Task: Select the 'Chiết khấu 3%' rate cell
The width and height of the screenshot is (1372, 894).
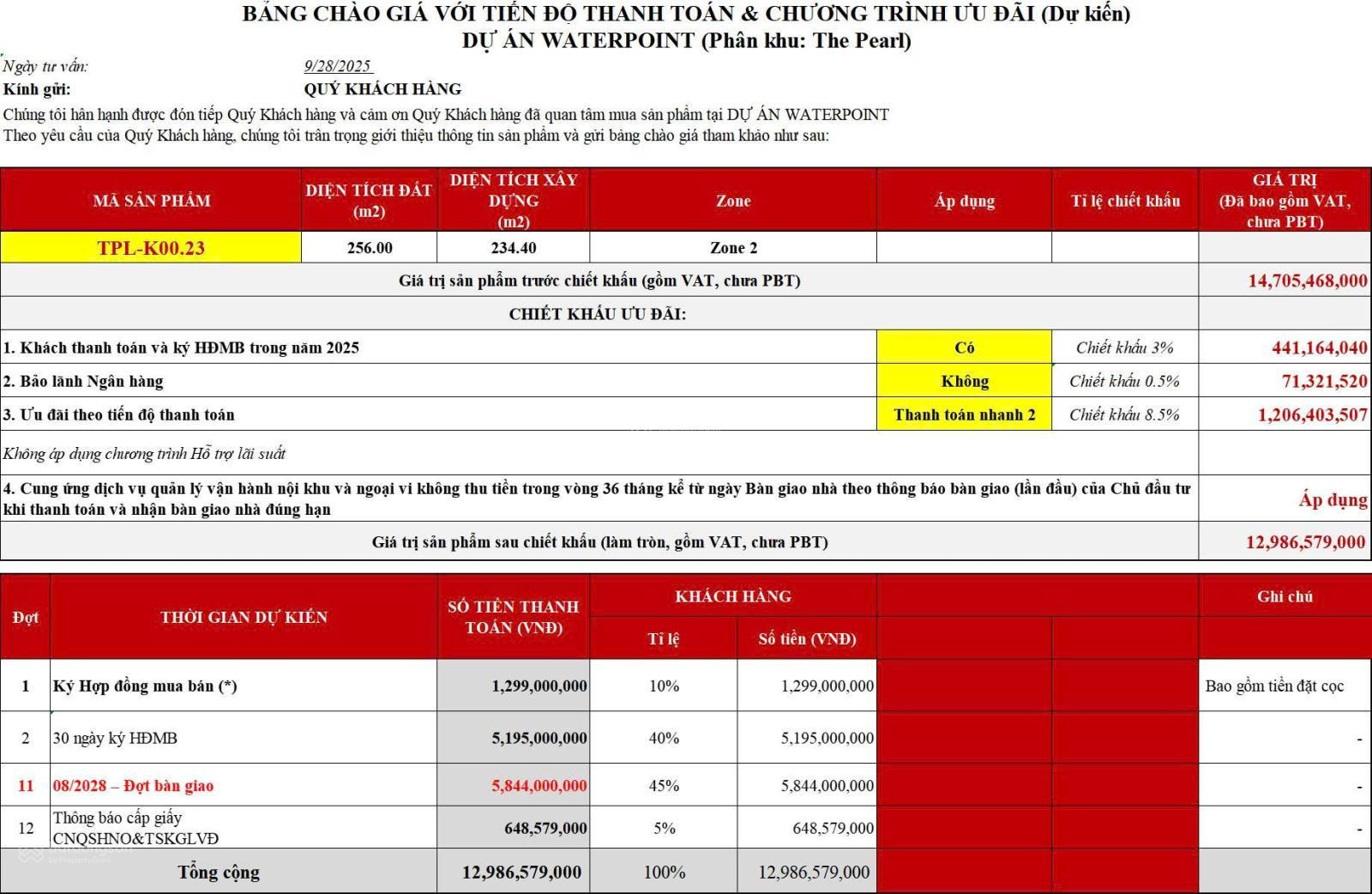Action: point(1124,347)
